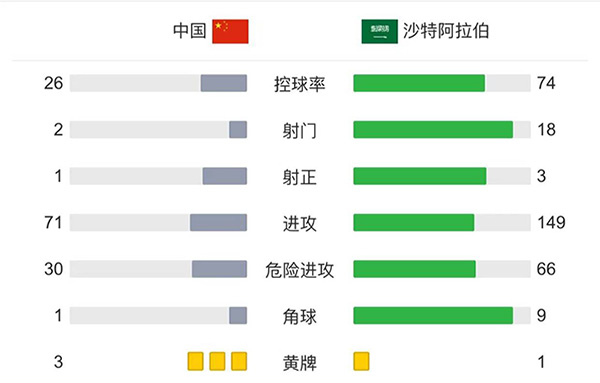Click the 角球 stat label
This screenshot has width=600, height=383.
(x=300, y=316)
